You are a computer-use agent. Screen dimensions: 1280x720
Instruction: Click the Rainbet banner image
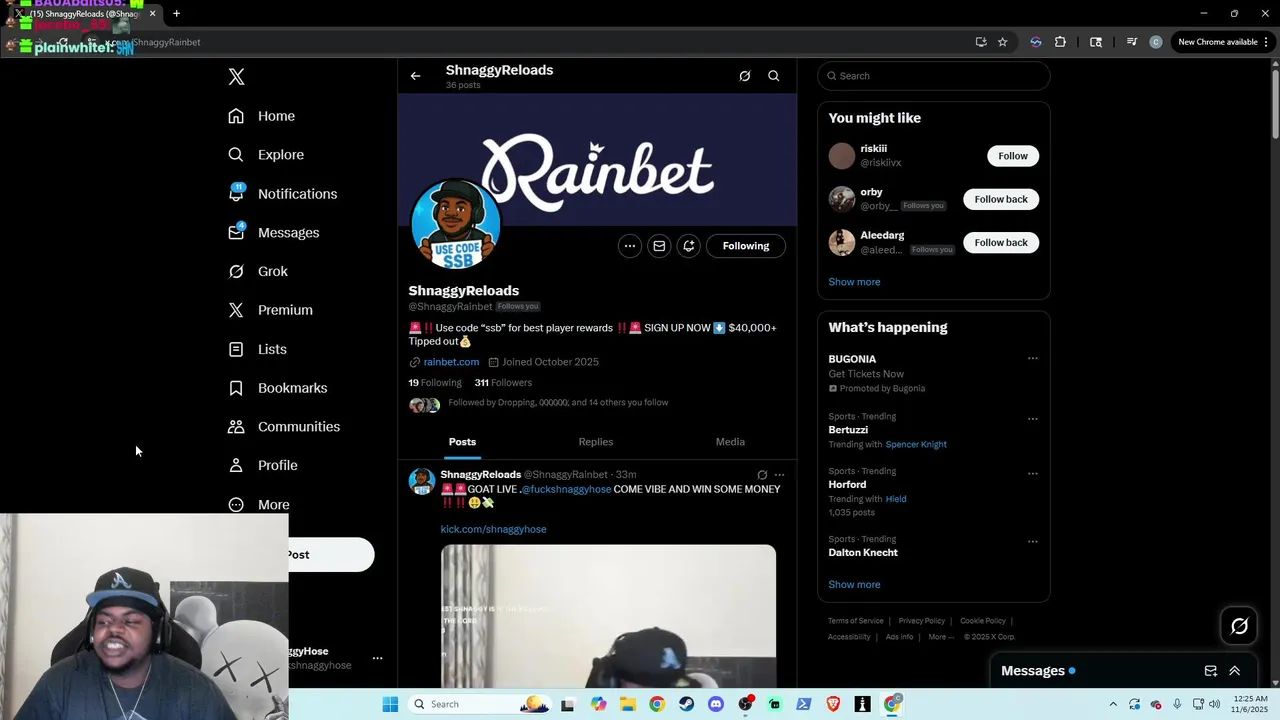click(597, 160)
